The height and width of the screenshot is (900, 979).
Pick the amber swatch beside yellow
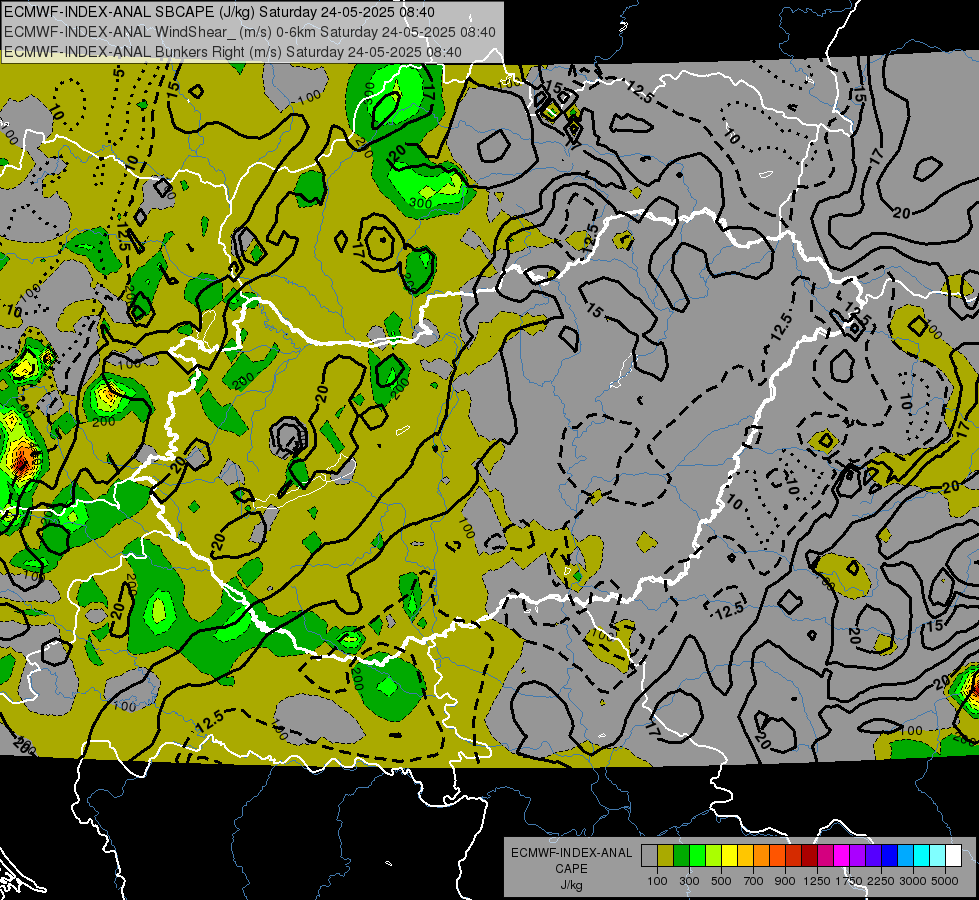[745, 856]
